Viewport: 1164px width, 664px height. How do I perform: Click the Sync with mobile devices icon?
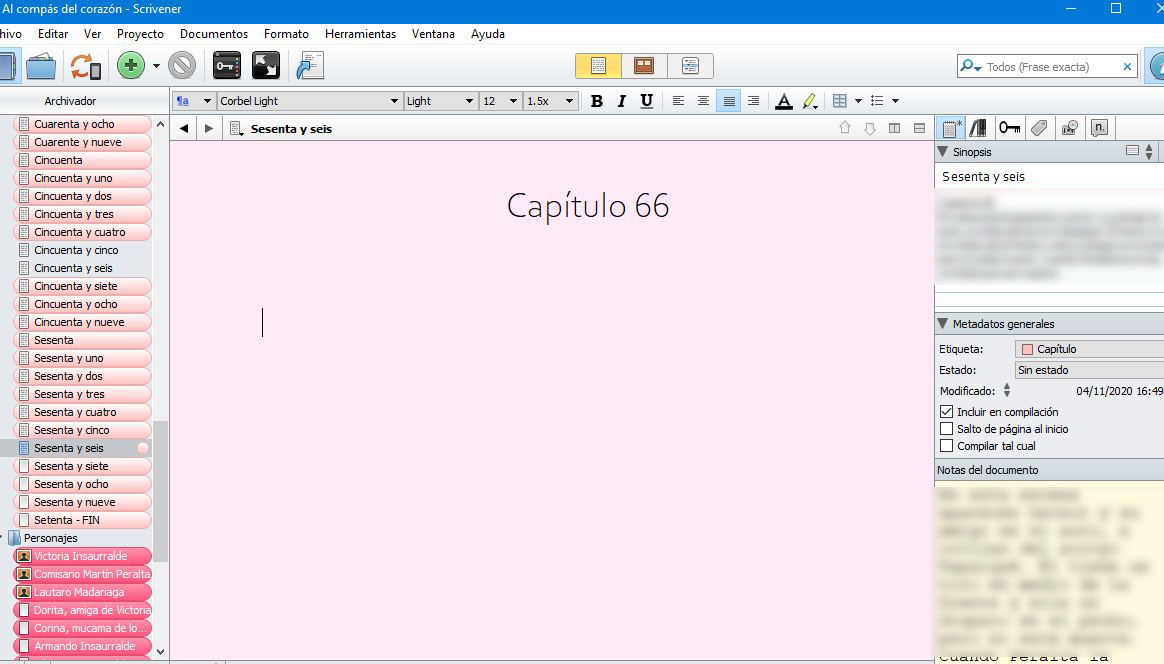pyautogui.click(x=85, y=66)
